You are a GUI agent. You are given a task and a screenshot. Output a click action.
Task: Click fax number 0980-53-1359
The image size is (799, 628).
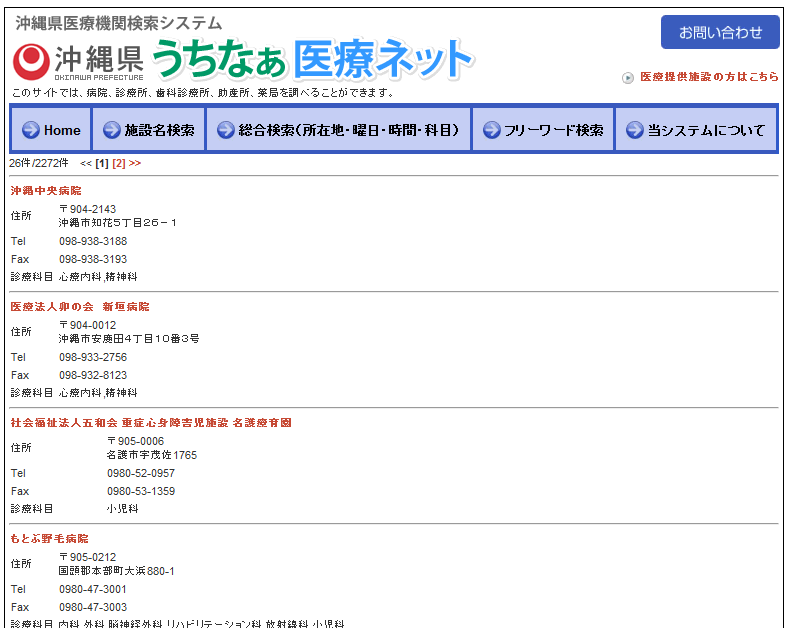[141, 491]
